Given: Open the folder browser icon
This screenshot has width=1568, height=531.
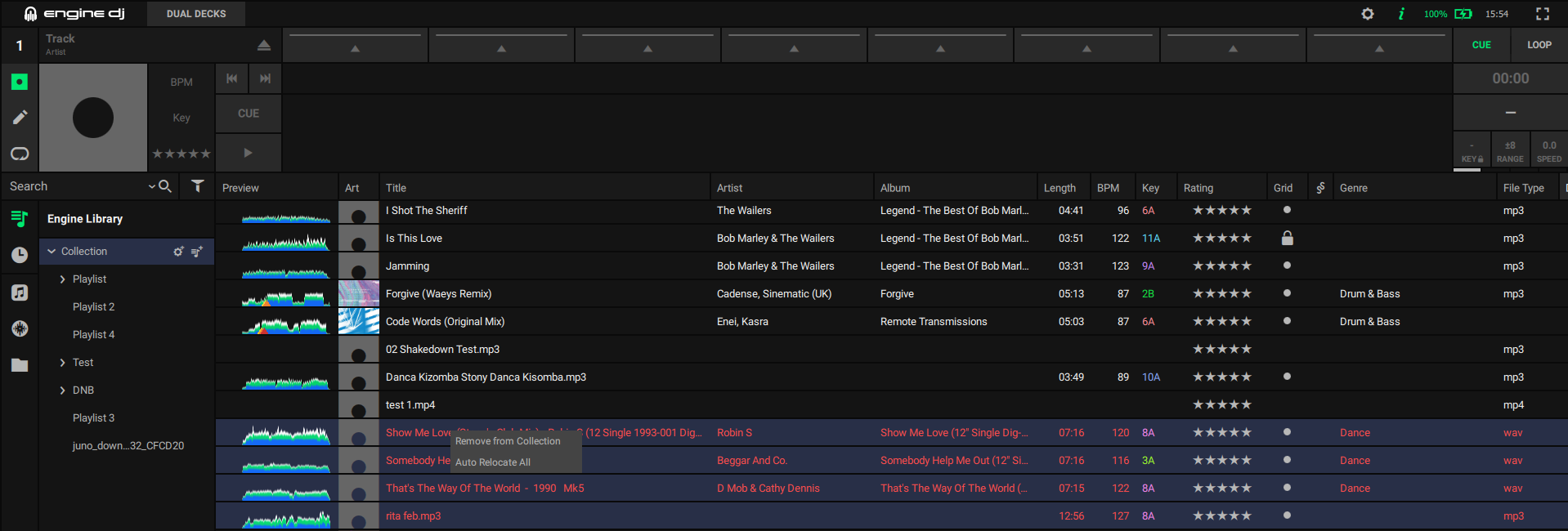Looking at the screenshot, I should [20, 365].
